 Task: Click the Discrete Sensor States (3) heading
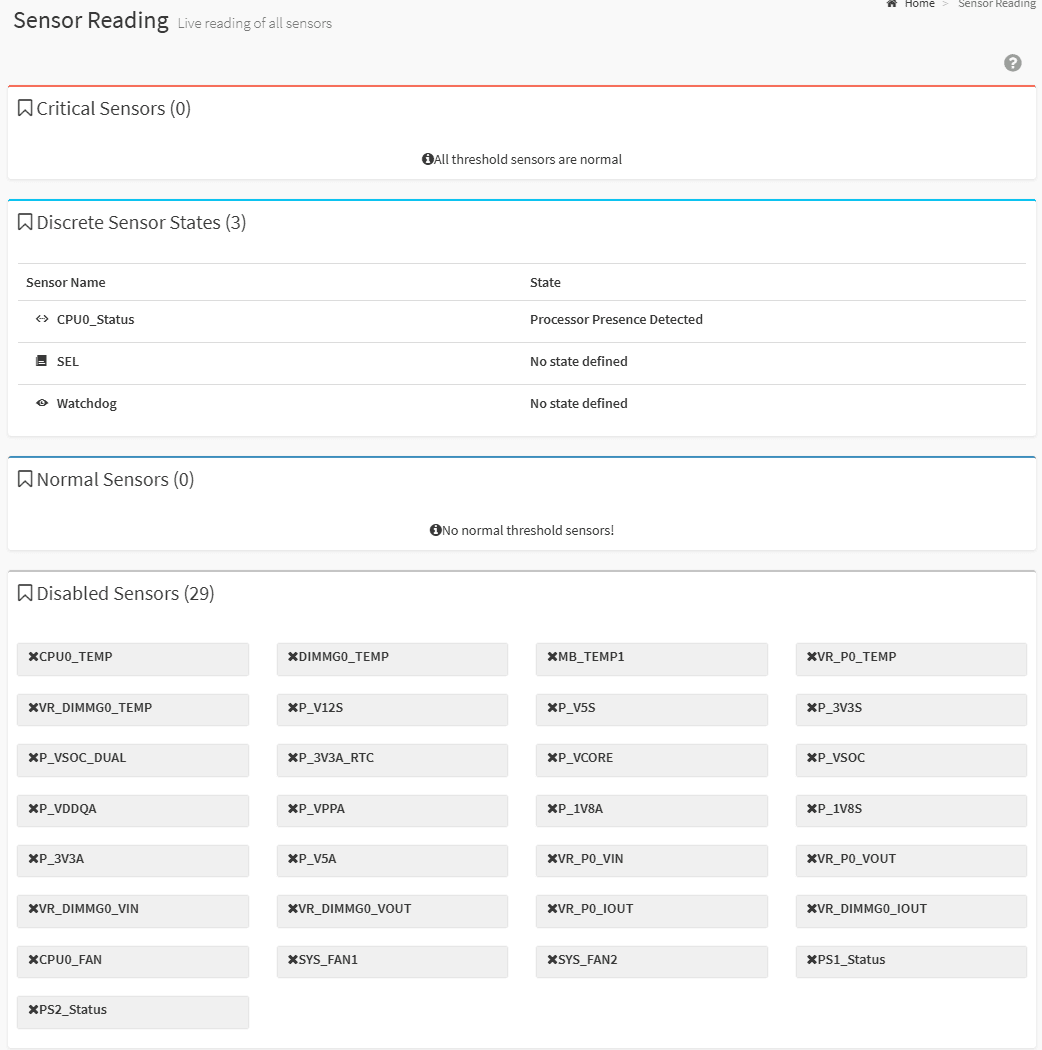point(141,222)
